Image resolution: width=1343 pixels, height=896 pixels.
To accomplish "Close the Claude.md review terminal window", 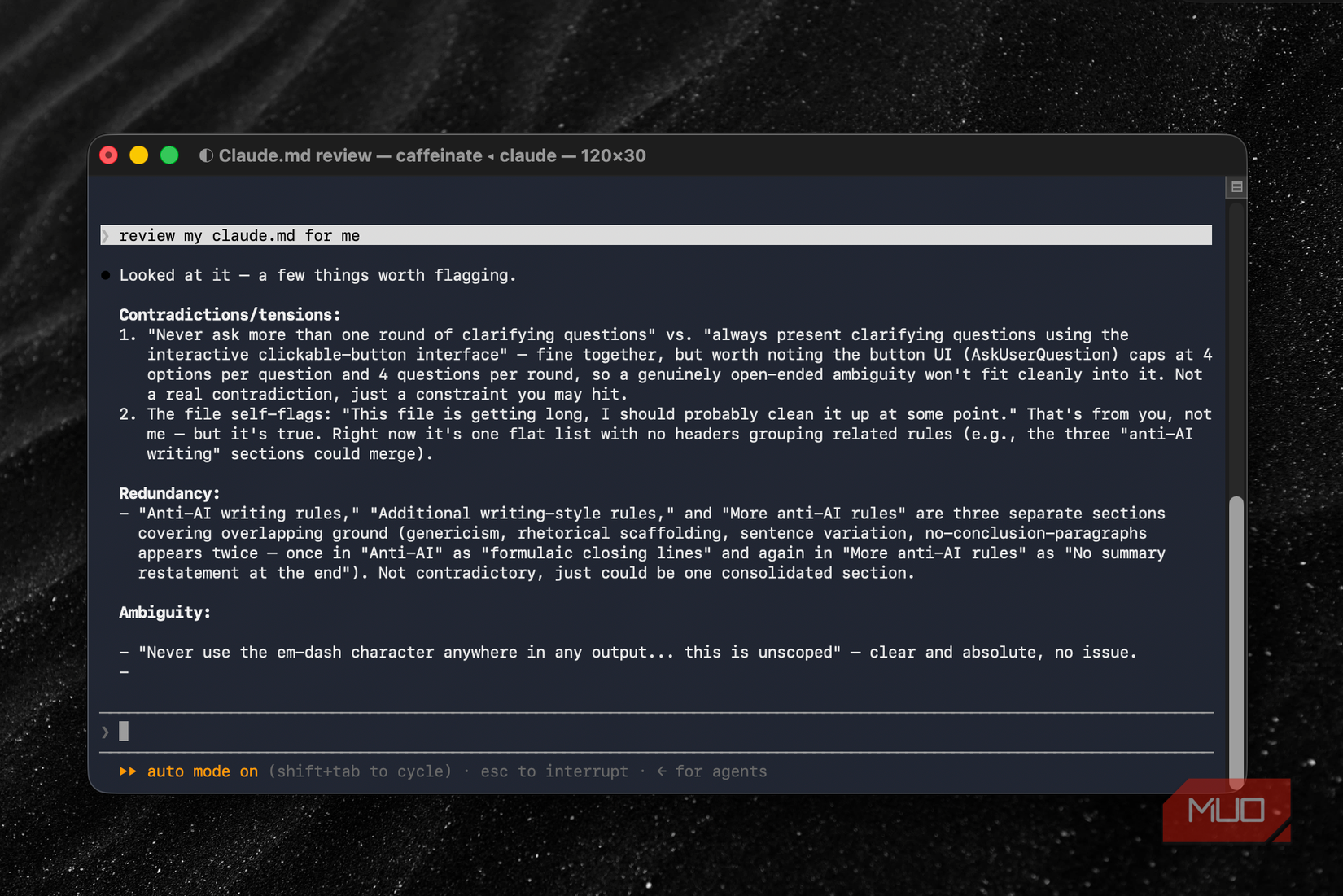I will 108,155.
